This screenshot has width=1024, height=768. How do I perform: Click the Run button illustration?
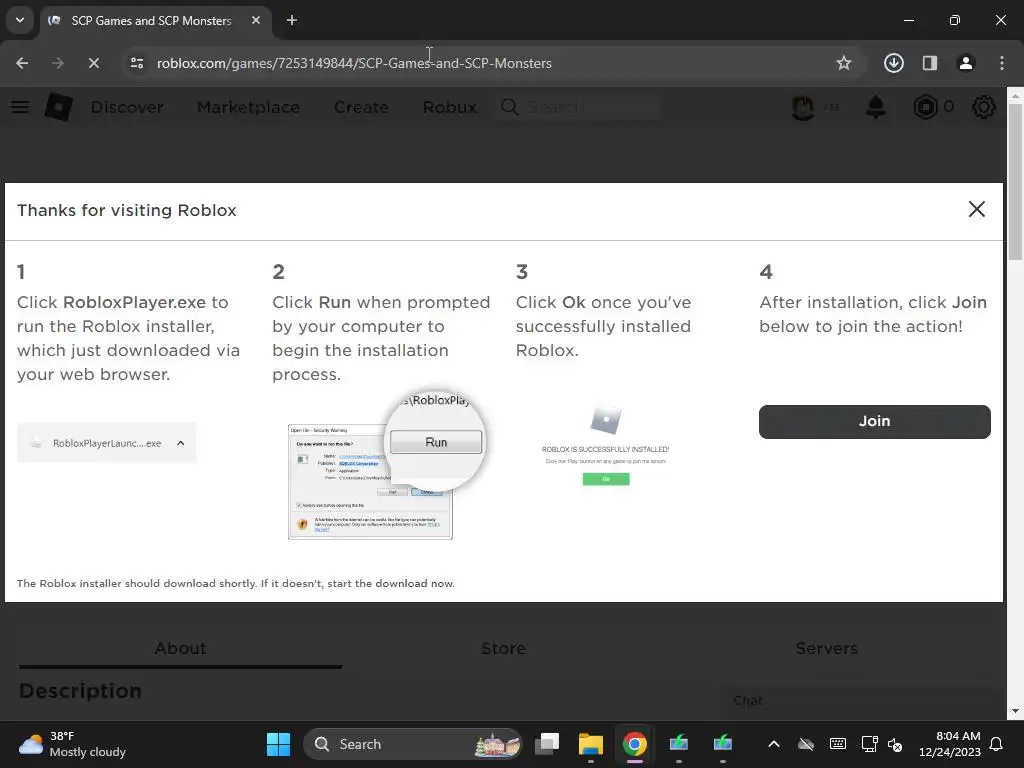tap(436, 442)
